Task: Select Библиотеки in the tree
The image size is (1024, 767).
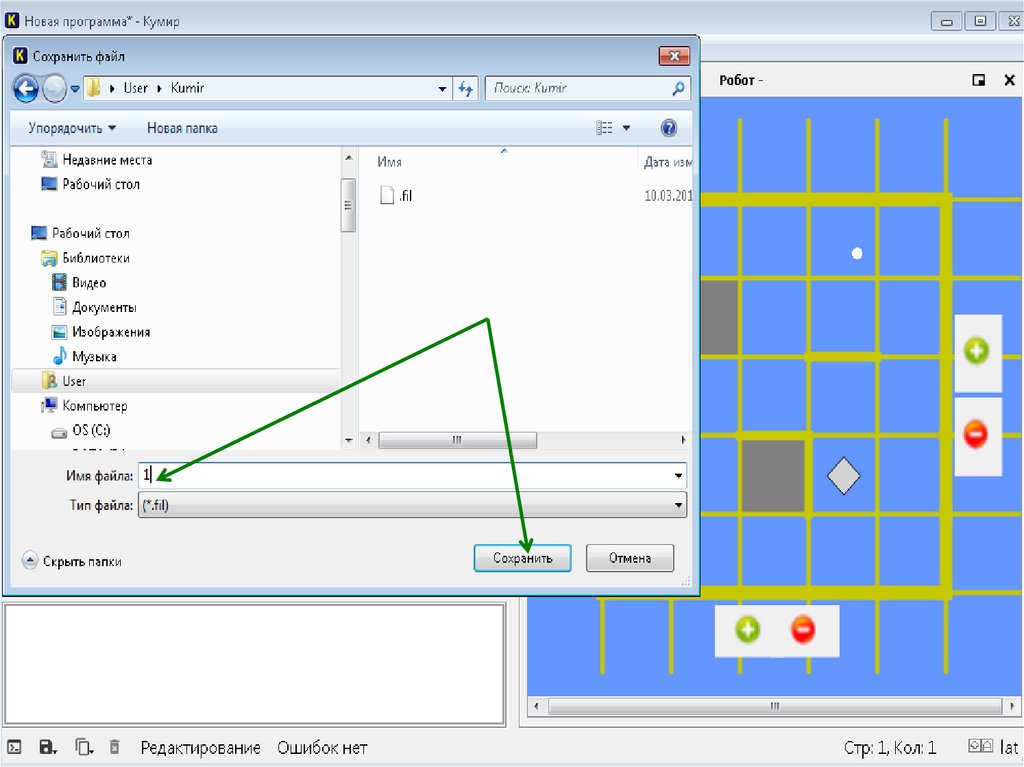Action: (86, 258)
